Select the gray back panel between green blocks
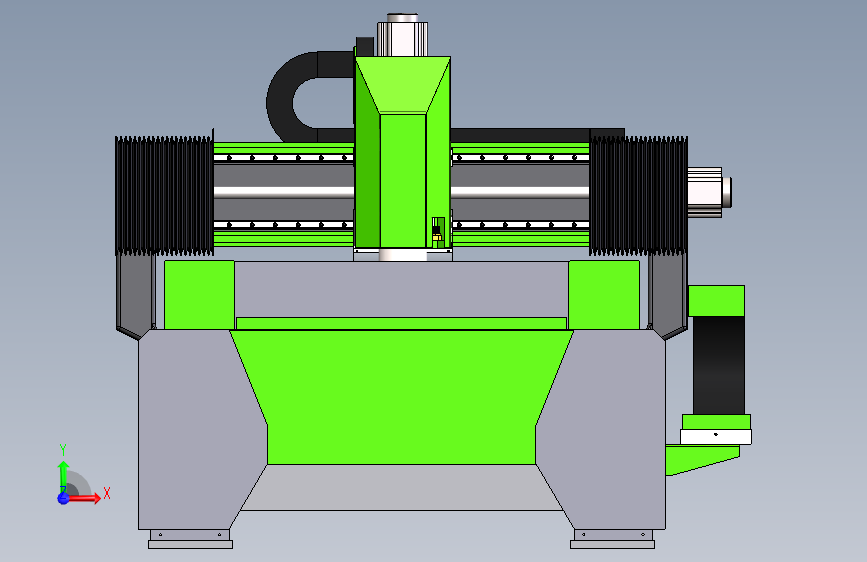This screenshot has height=562, width=867. click(x=401, y=289)
